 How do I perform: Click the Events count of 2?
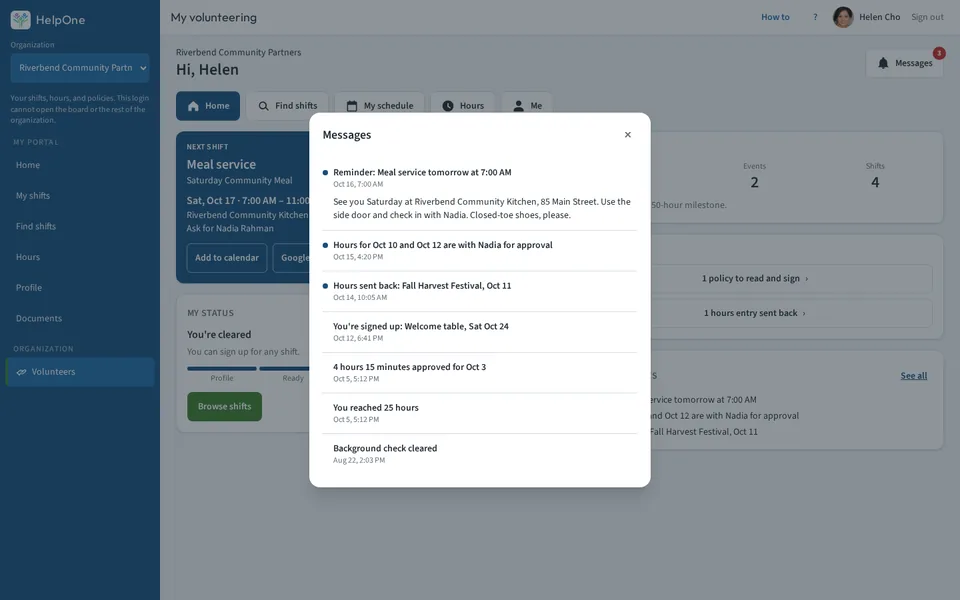[754, 182]
